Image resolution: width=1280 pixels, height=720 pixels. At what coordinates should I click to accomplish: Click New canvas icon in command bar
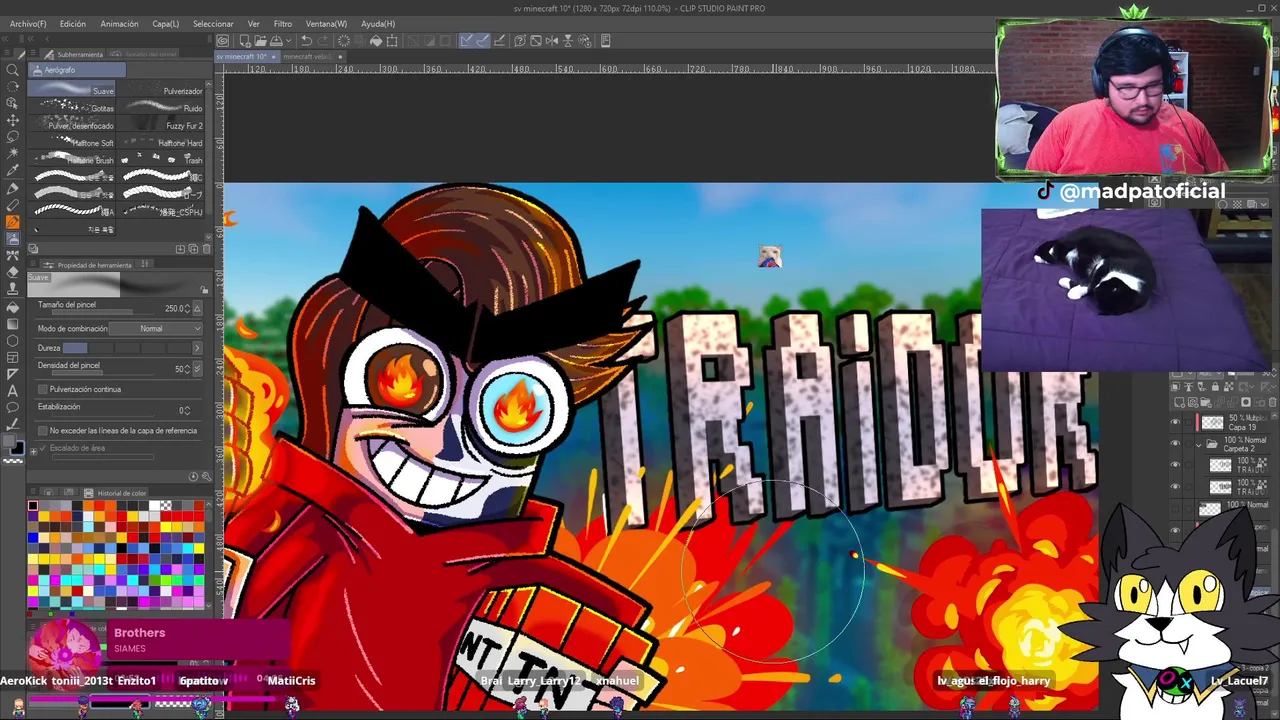tap(243, 41)
